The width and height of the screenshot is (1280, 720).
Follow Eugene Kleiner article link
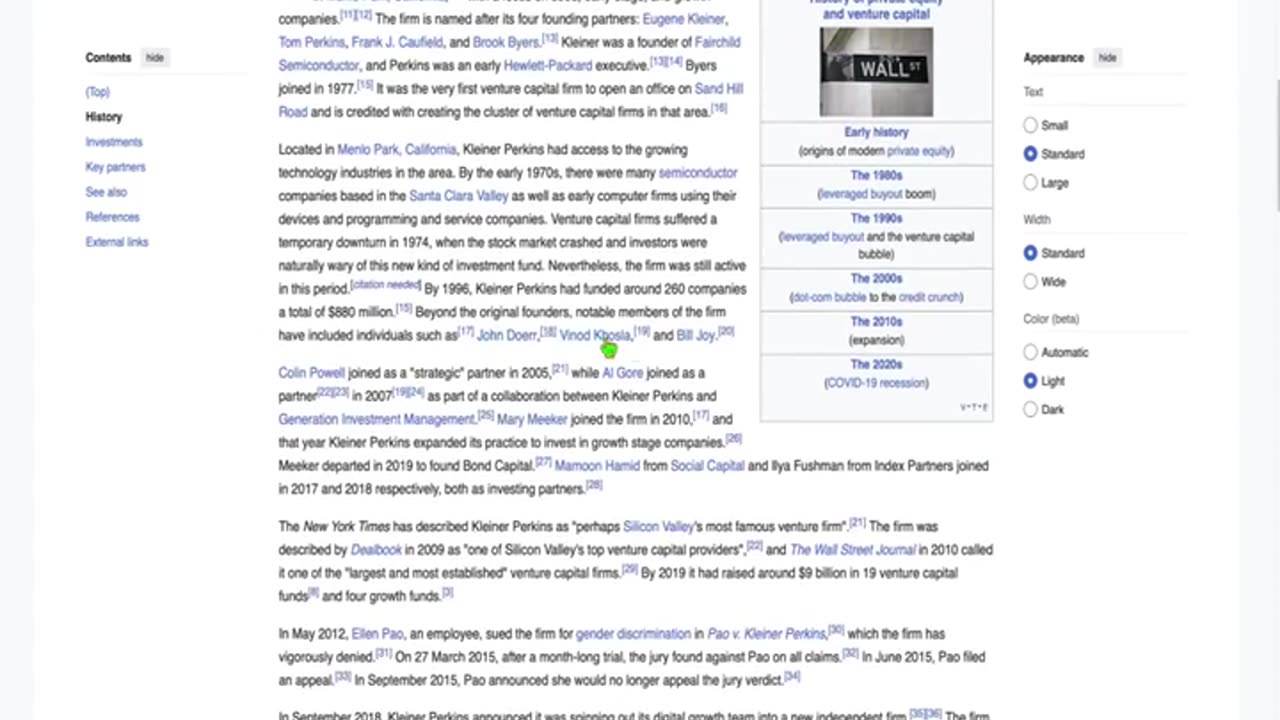[684, 19]
